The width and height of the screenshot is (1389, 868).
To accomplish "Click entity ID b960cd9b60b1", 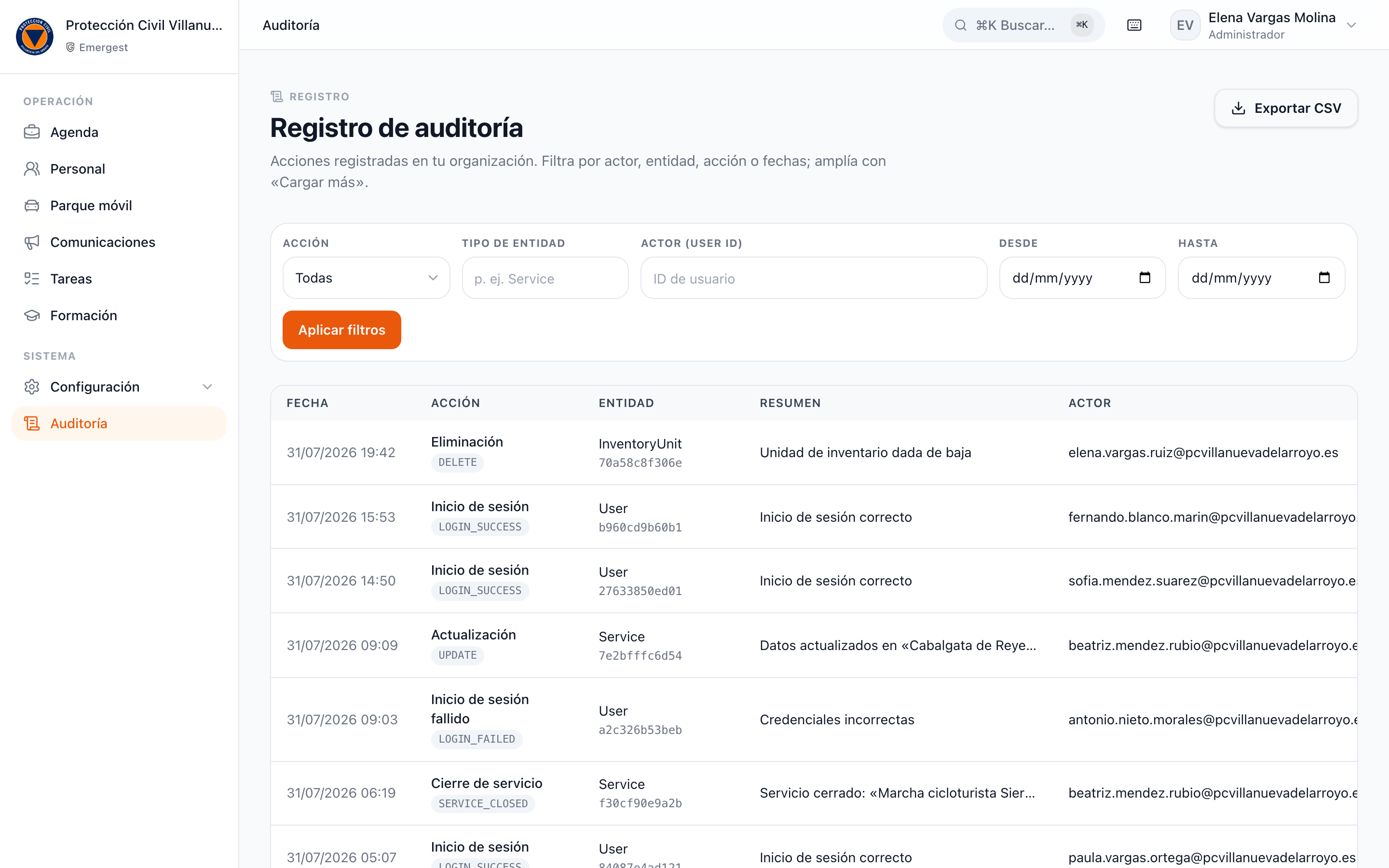I will pyautogui.click(x=640, y=527).
